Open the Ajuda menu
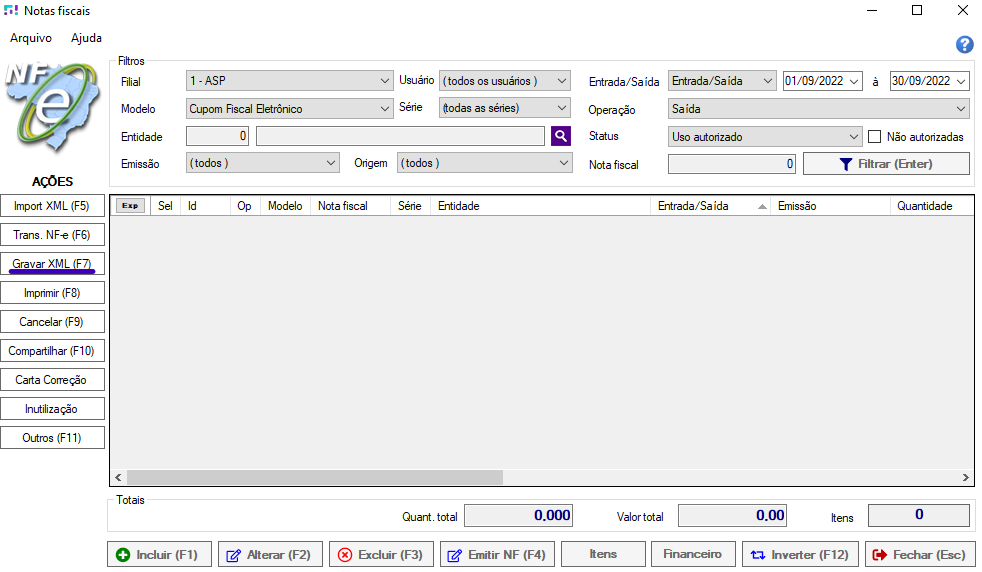 click(86, 38)
